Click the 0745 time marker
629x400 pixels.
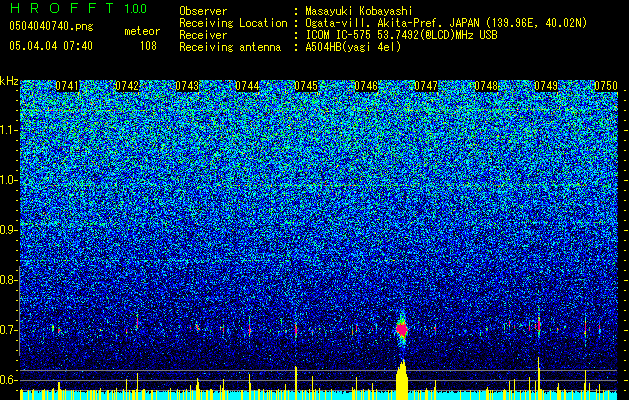(x=306, y=86)
